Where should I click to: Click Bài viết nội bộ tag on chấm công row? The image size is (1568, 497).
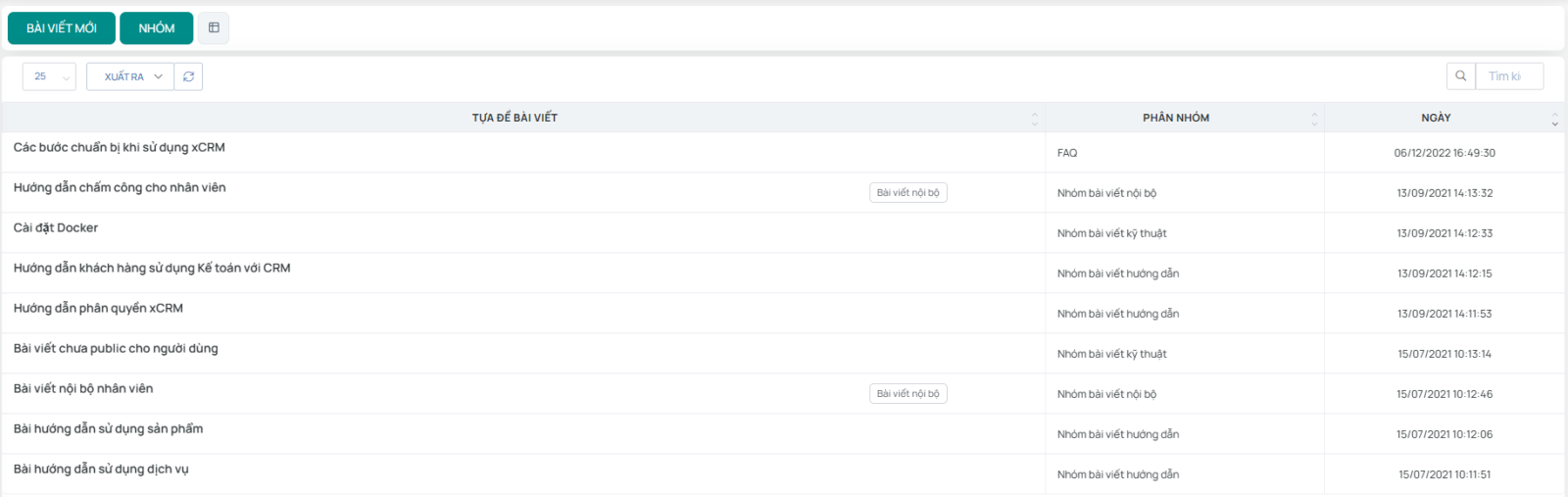(x=907, y=193)
